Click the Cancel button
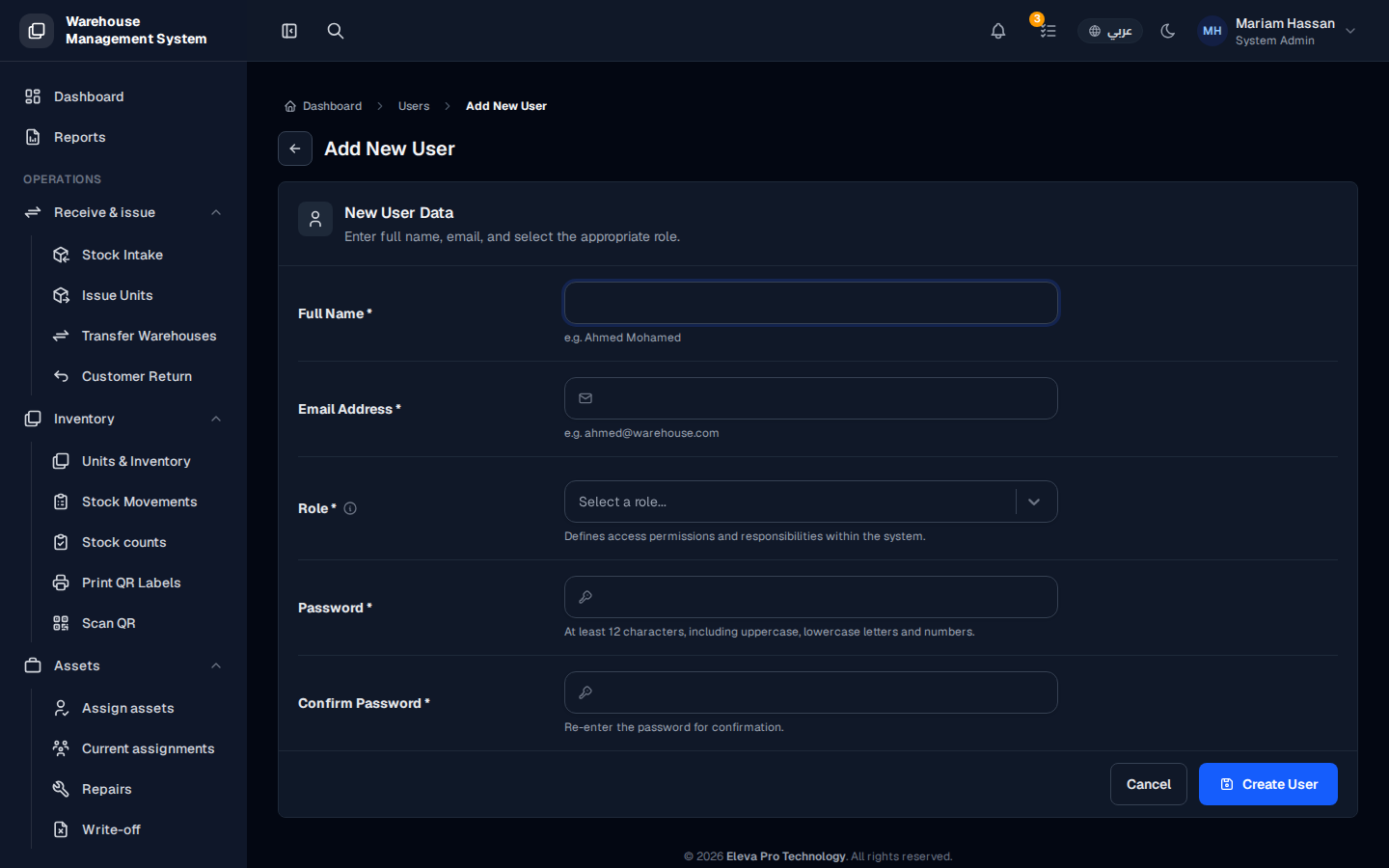This screenshot has height=868, width=1389. (1149, 784)
